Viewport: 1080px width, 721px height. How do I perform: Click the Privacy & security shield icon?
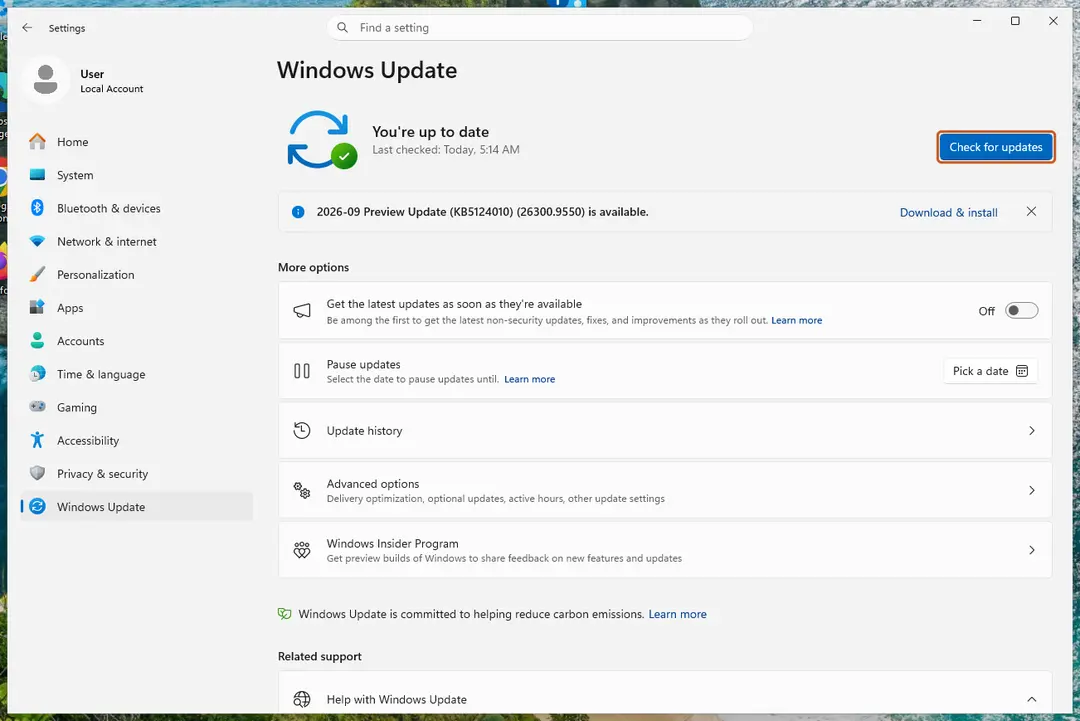click(x=37, y=473)
